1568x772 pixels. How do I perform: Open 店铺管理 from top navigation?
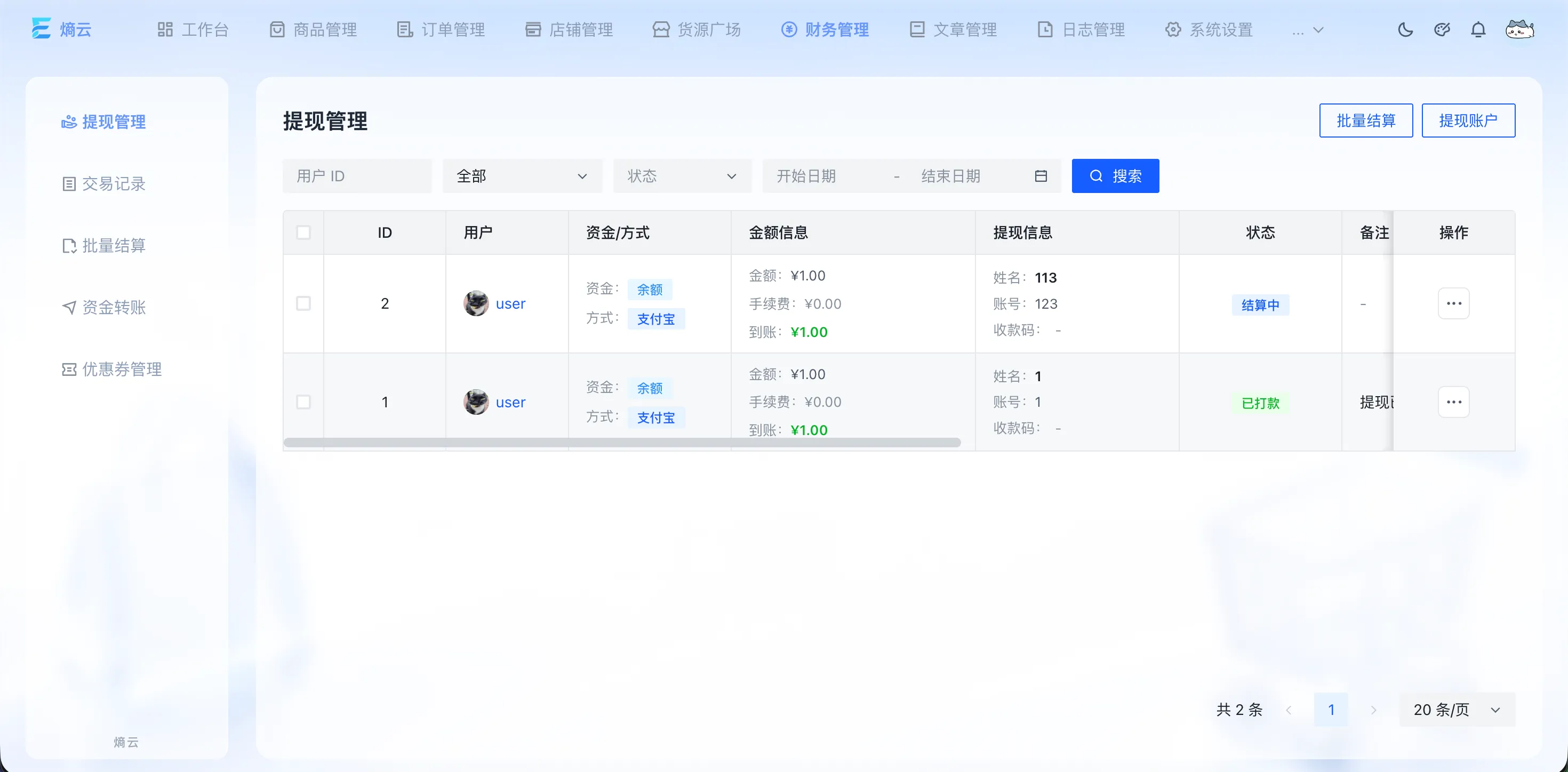coord(569,29)
